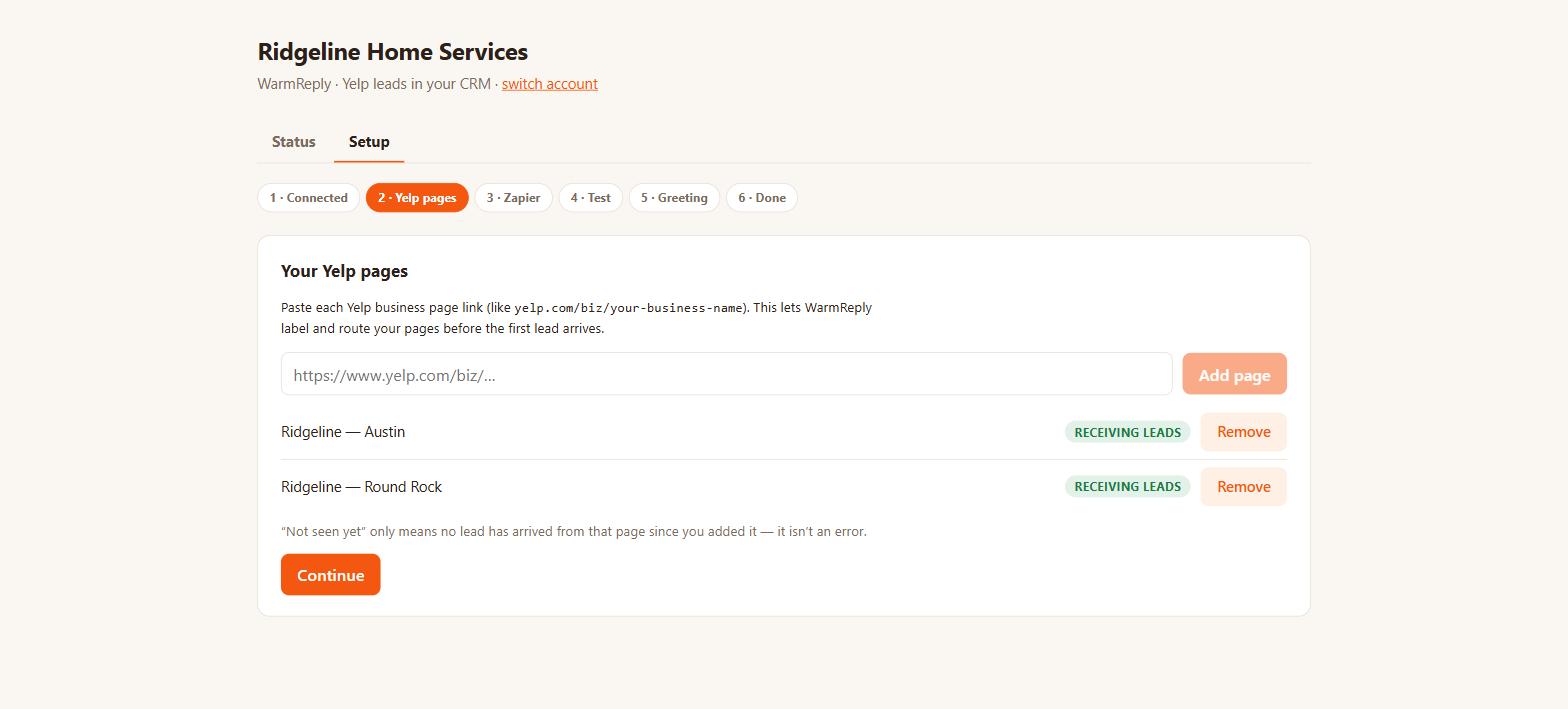Click the "Not seen yet" note text
Viewport: 1568px width, 709px height.
tap(574, 532)
